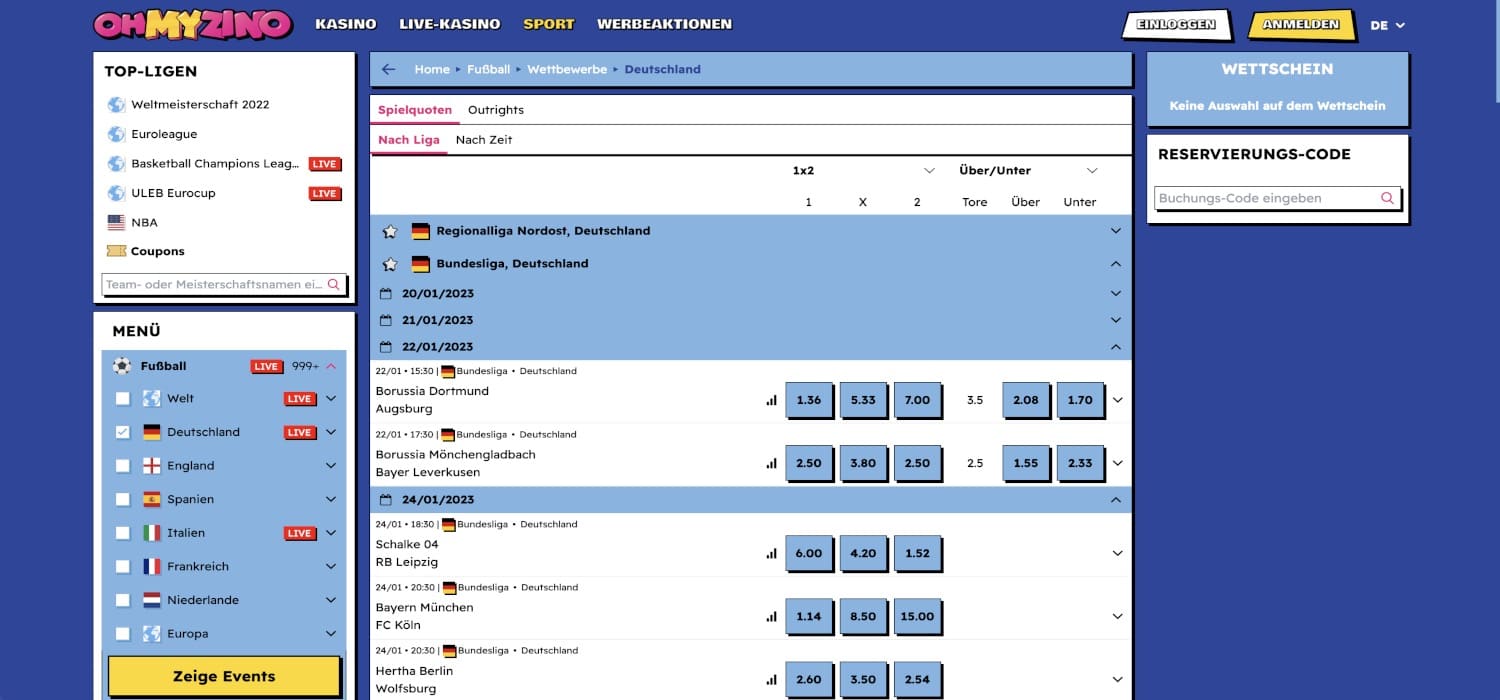
Task: Open statistics icon for Schalke 04 vs RB Leipzig
Action: coord(771,553)
